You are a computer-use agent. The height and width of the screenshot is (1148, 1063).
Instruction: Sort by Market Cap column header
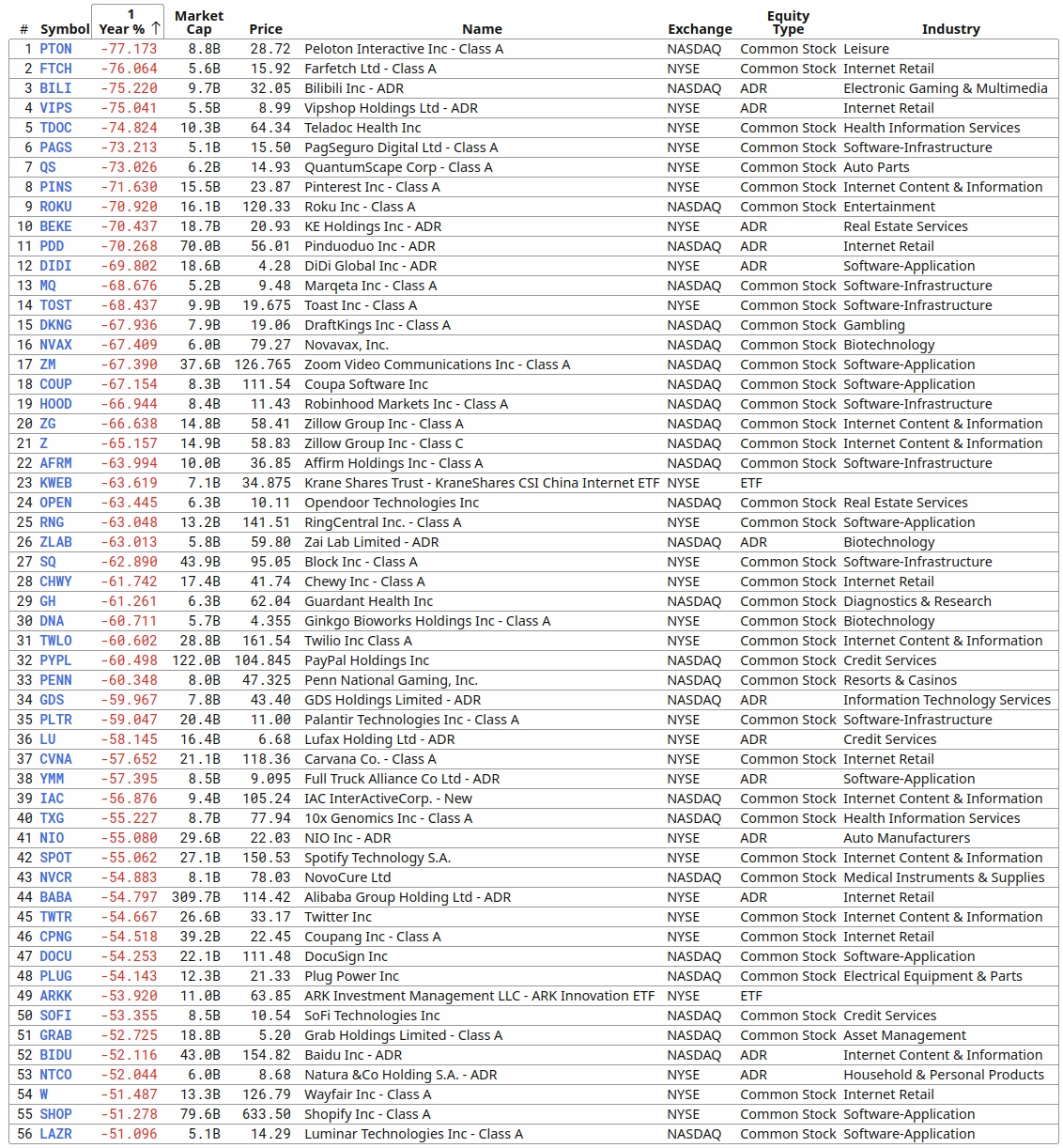(199, 22)
